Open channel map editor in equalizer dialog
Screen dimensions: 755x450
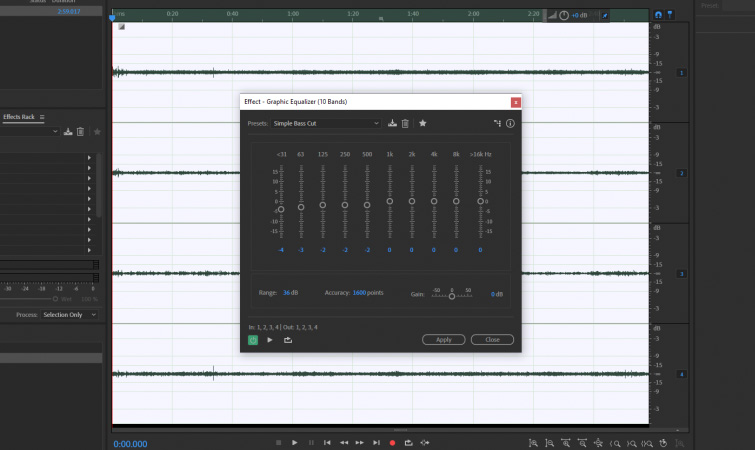[497, 123]
